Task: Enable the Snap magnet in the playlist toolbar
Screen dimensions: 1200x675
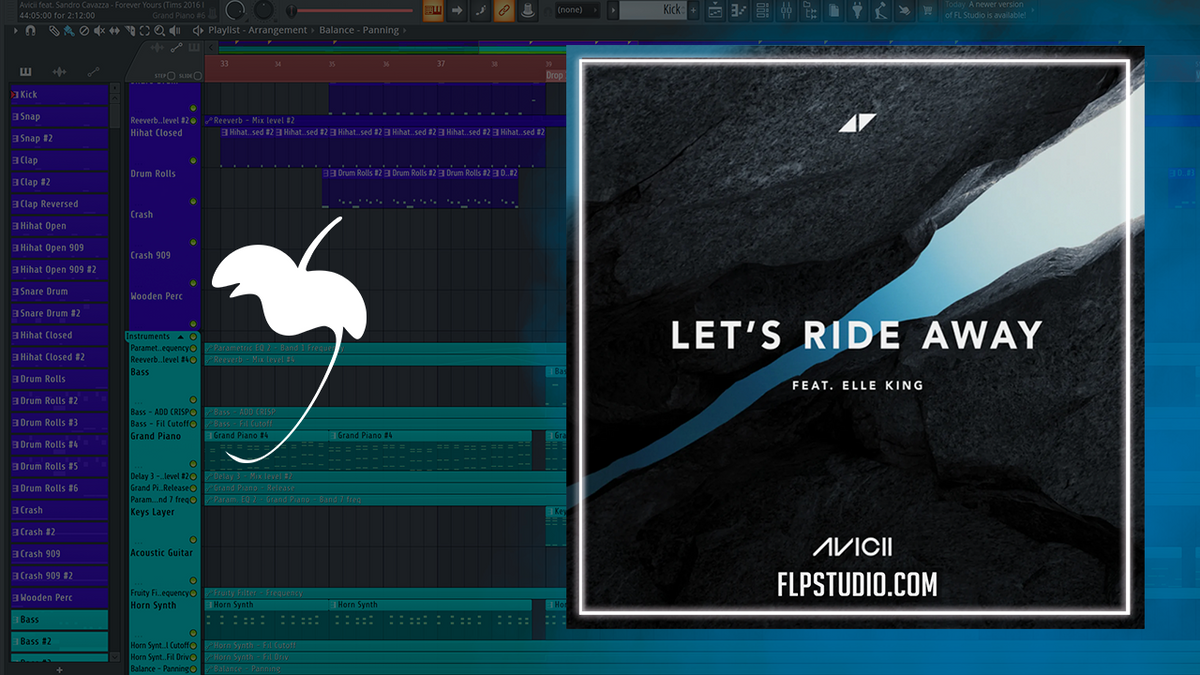Action: 30,30
